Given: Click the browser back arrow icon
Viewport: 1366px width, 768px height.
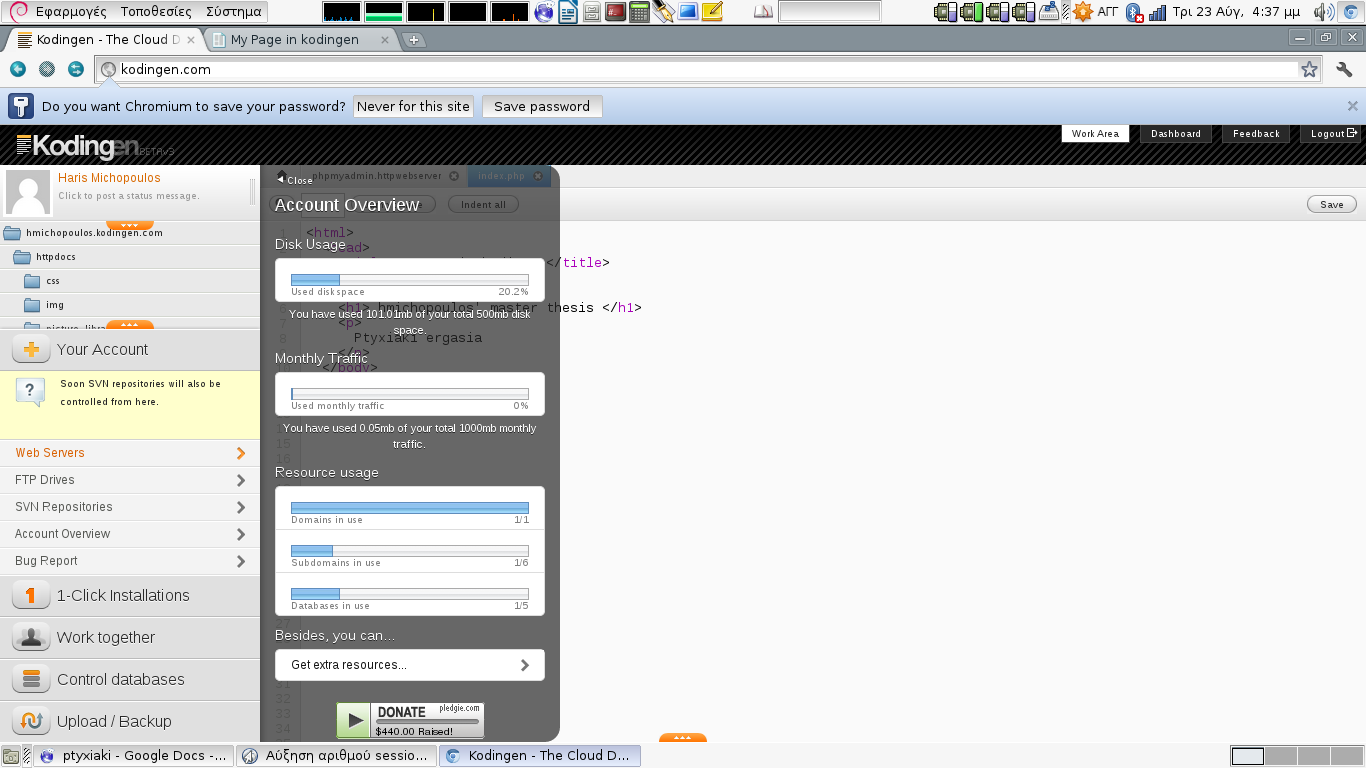Looking at the screenshot, I should (18, 69).
